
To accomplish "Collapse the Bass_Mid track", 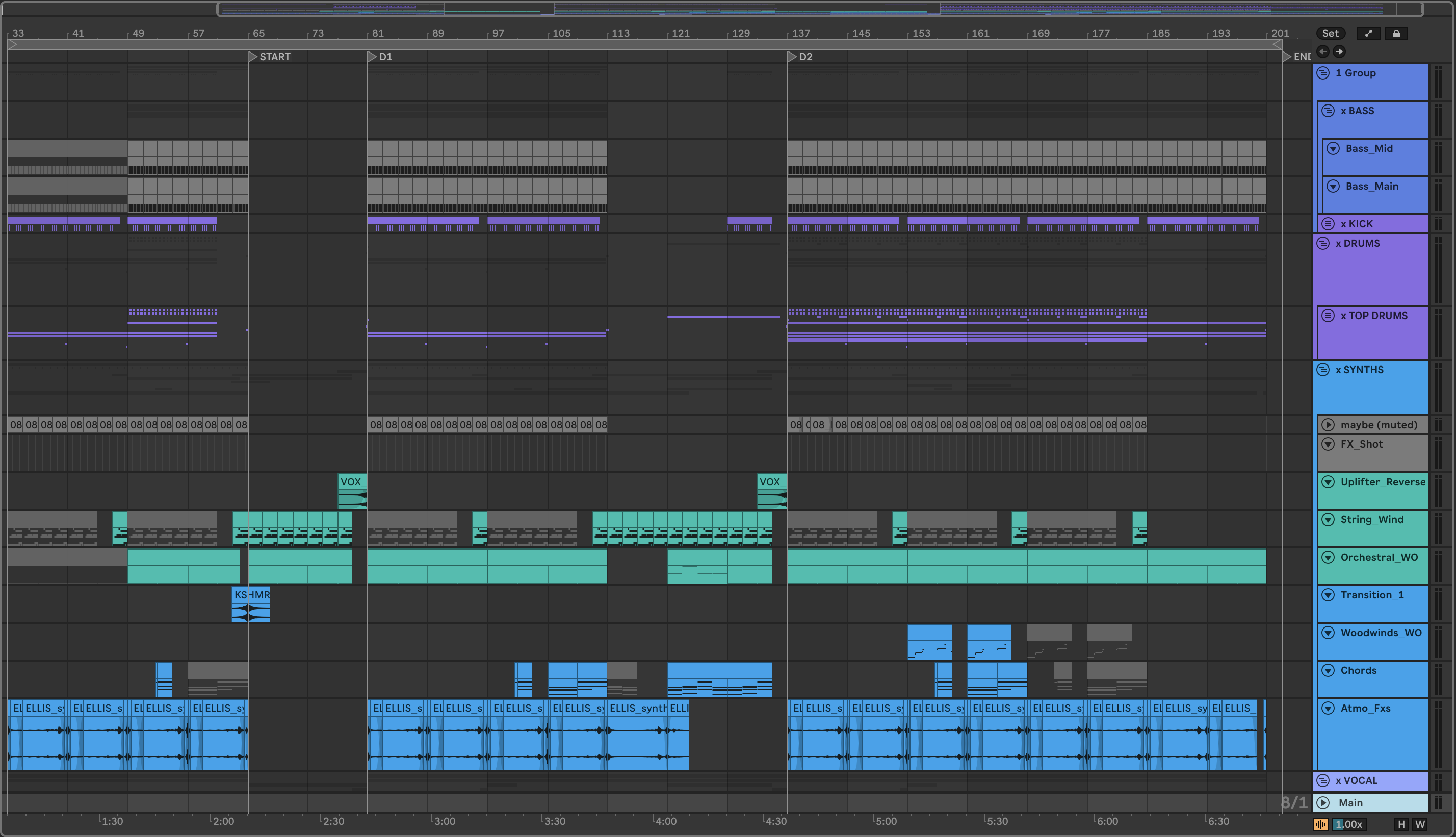I will [1333, 148].
